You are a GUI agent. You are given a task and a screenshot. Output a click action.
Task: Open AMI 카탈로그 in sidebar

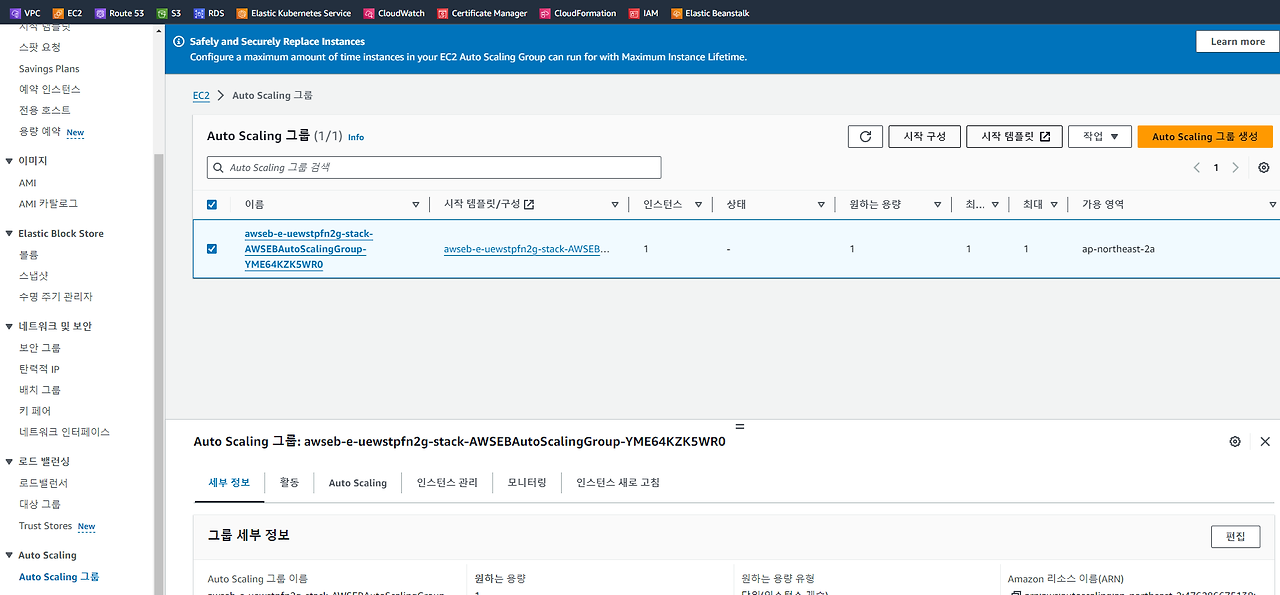48,204
